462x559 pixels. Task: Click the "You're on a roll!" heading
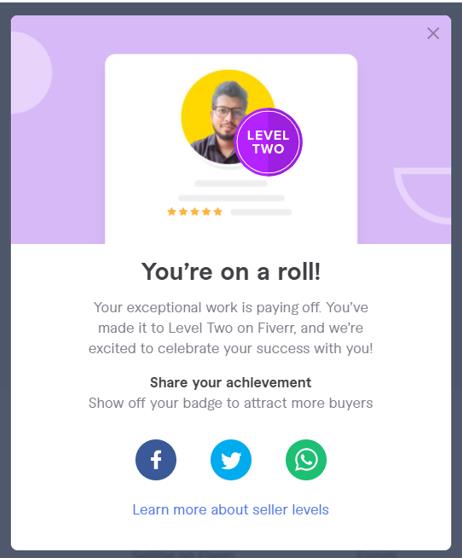[231, 272]
